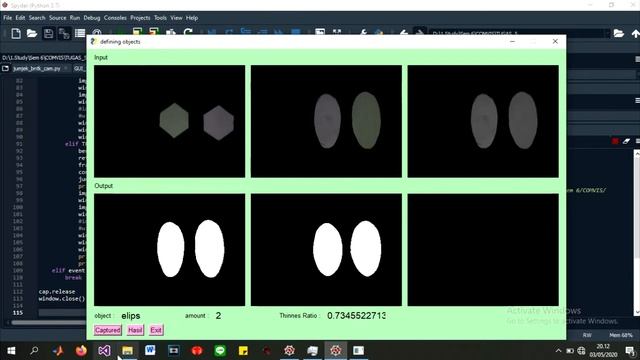Click the second output binary ellipses image
Image resolution: width=640 pixels, height=360 pixels.
tap(326, 249)
